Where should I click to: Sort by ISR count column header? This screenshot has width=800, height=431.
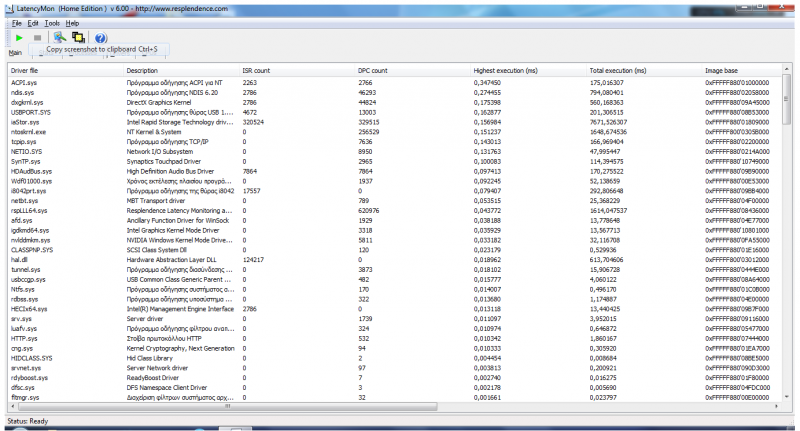[256, 71]
